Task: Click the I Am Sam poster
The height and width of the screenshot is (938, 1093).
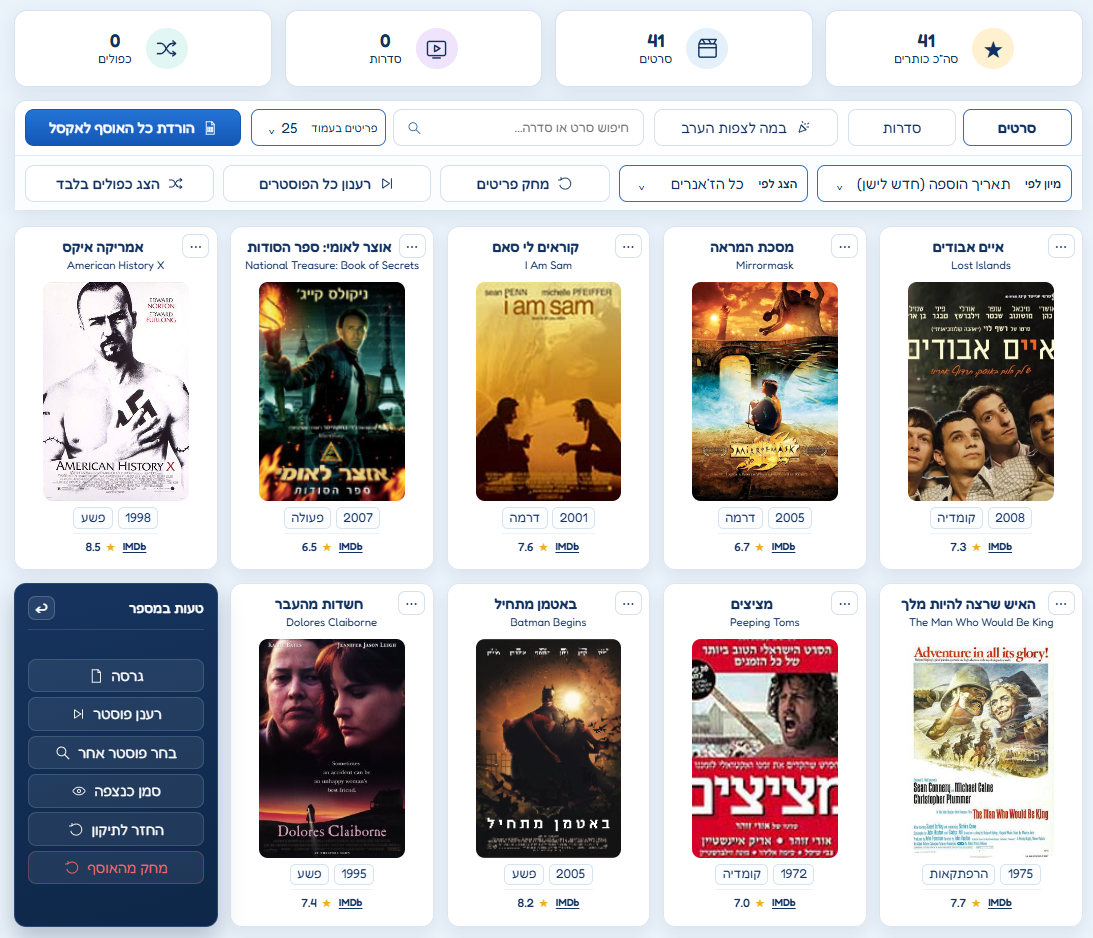Action: (549, 392)
